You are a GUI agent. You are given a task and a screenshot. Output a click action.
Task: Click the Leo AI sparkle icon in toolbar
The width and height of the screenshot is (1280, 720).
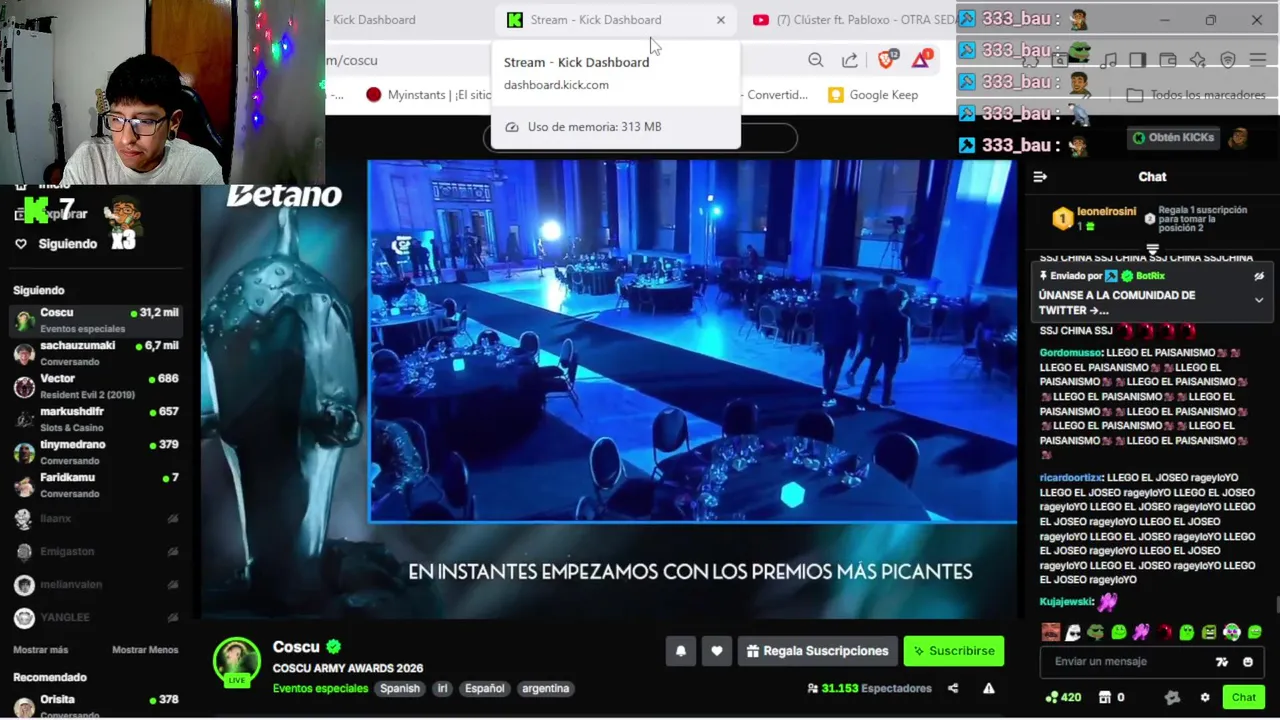(1198, 60)
